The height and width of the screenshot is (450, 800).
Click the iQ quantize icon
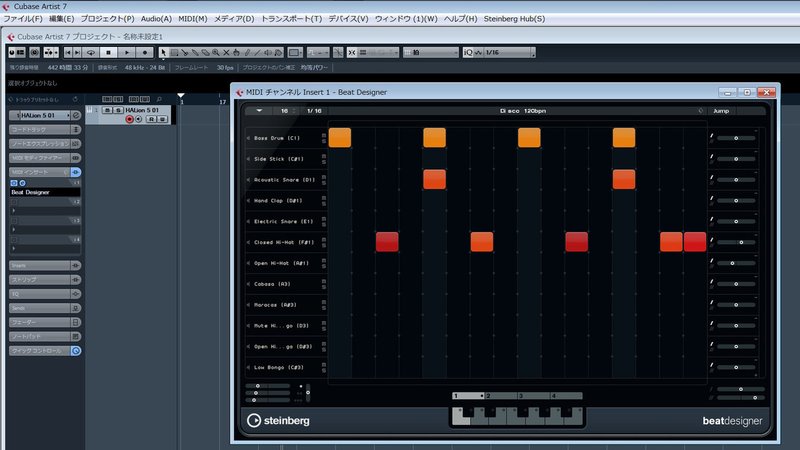click(468, 53)
